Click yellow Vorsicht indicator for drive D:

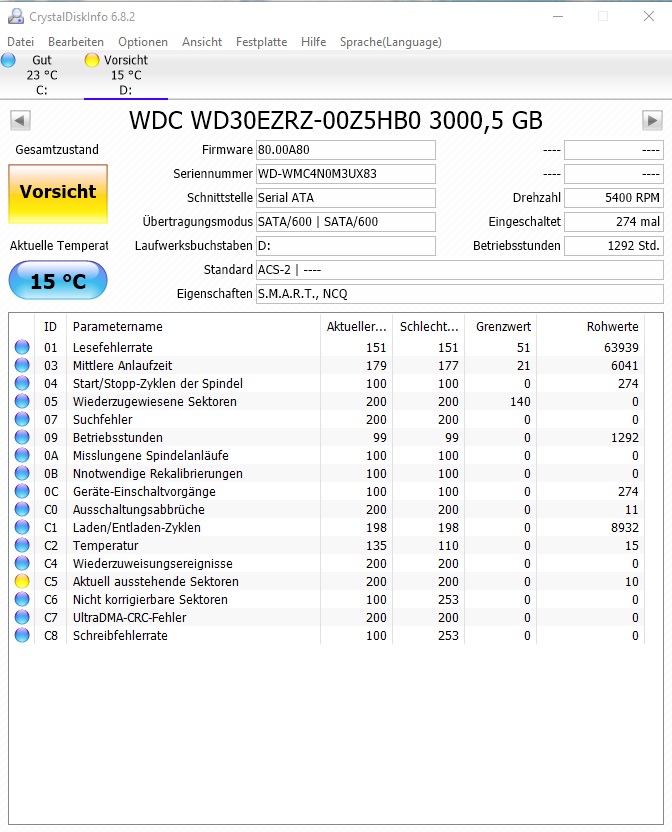coord(92,60)
